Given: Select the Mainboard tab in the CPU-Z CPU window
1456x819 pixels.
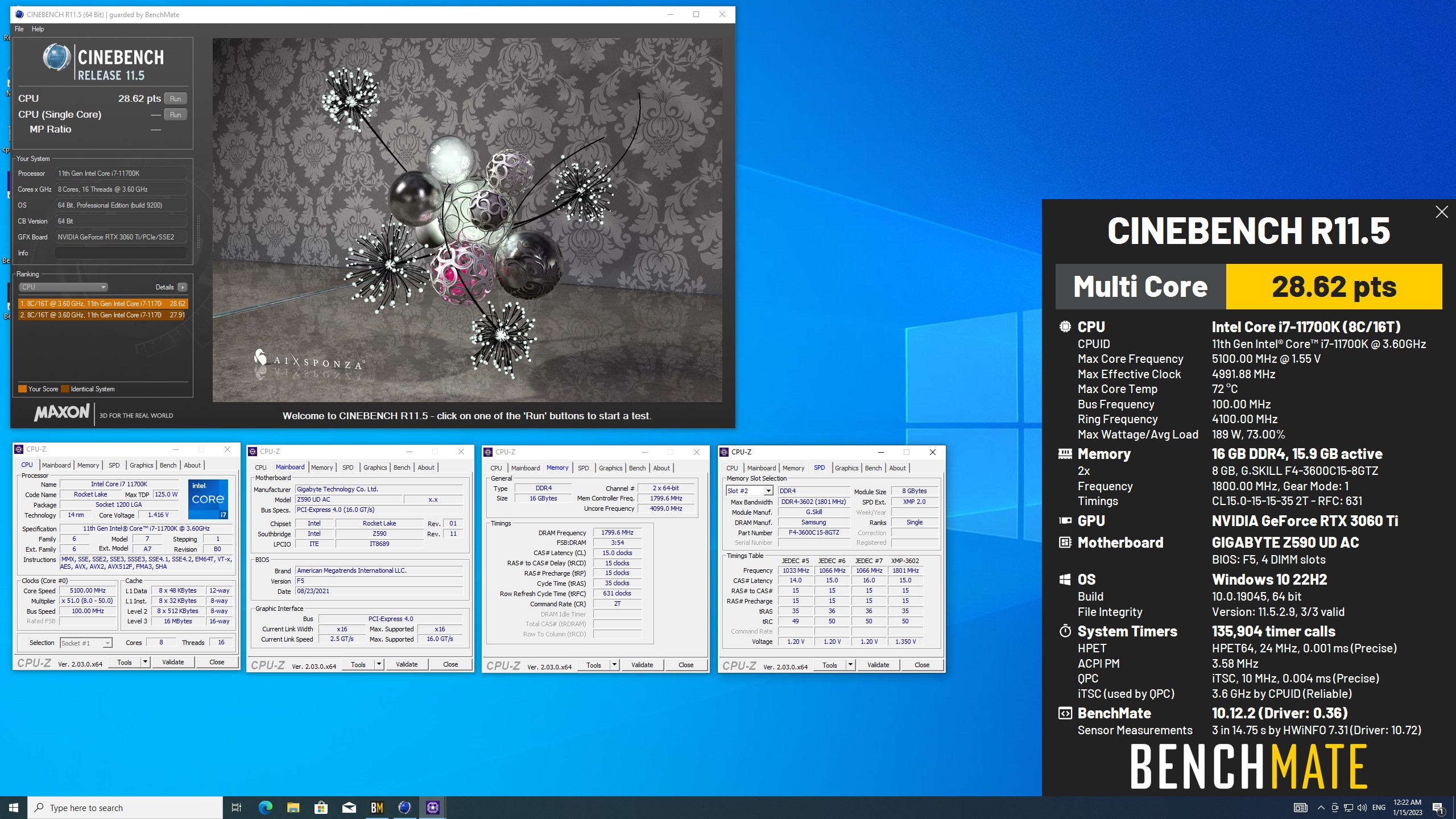Looking at the screenshot, I should [x=56, y=465].
